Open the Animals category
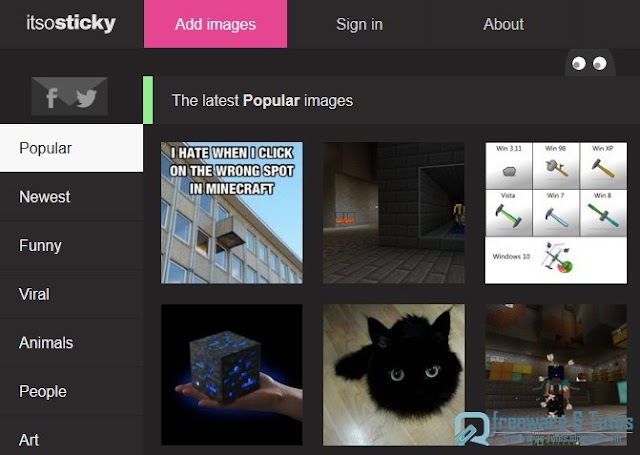 click(x=71, y=343)
